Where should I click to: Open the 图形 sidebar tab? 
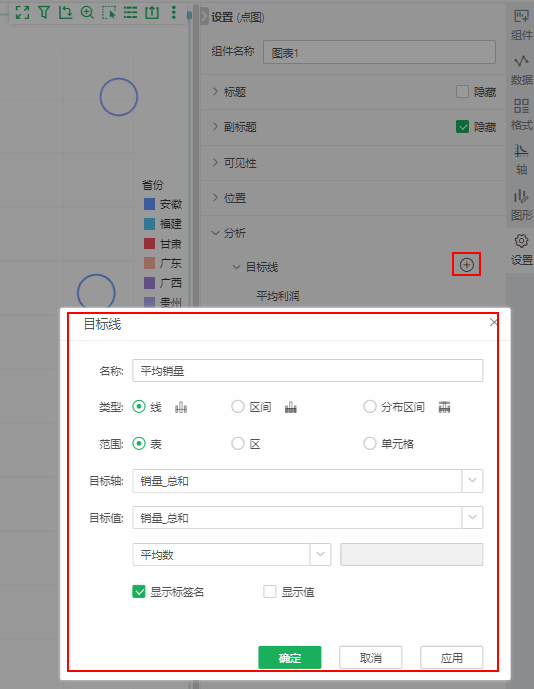click(521, 205)
